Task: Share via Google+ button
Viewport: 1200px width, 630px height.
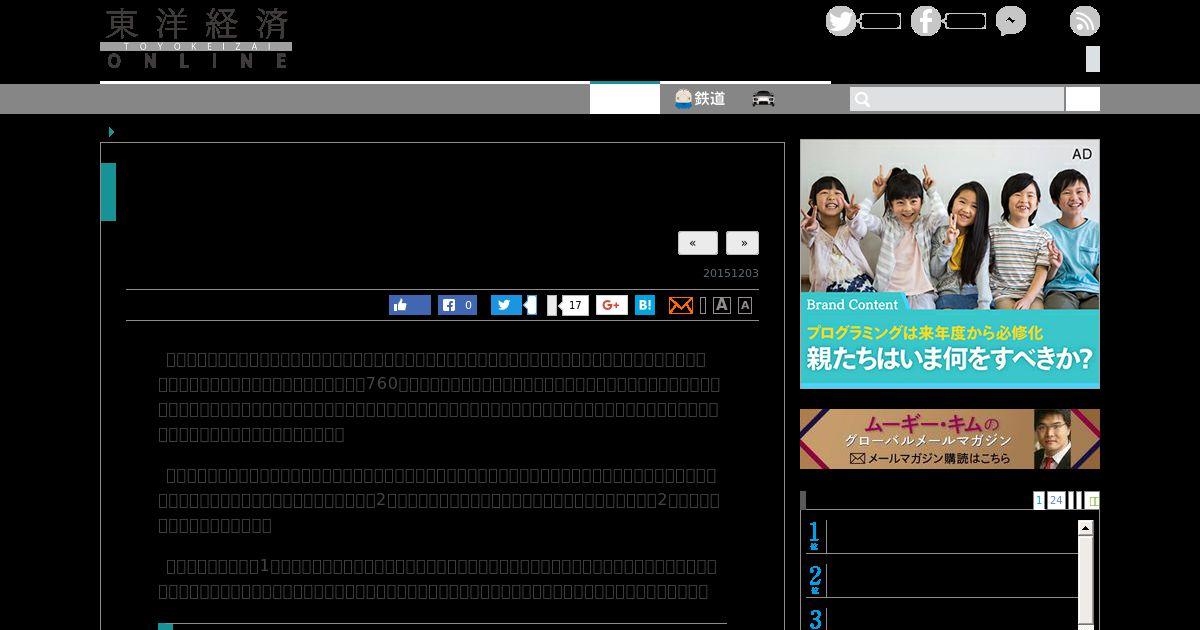Action: coord(612,305)
